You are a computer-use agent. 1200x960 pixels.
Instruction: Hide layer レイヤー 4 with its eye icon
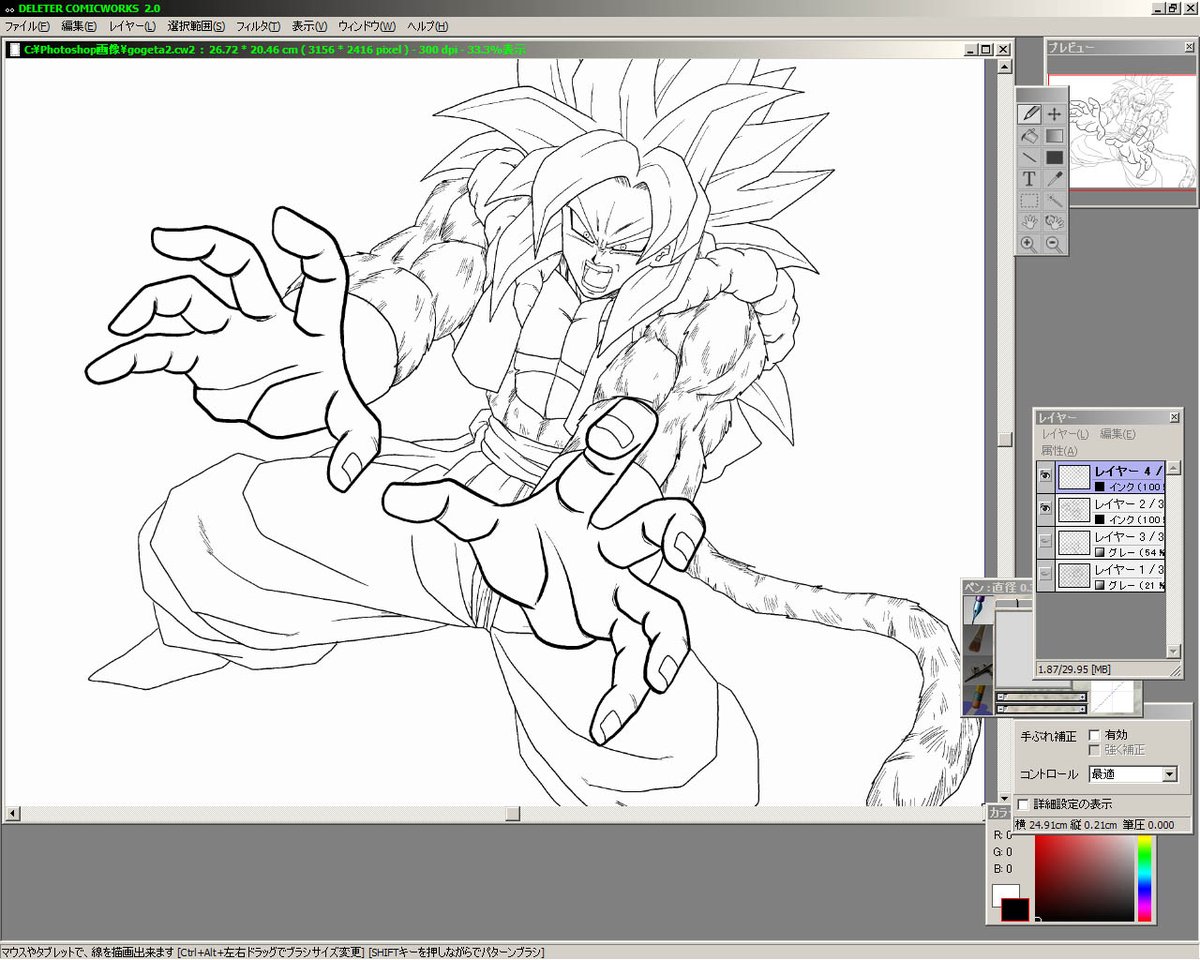pyautogui.click(x=1045, y=477)
